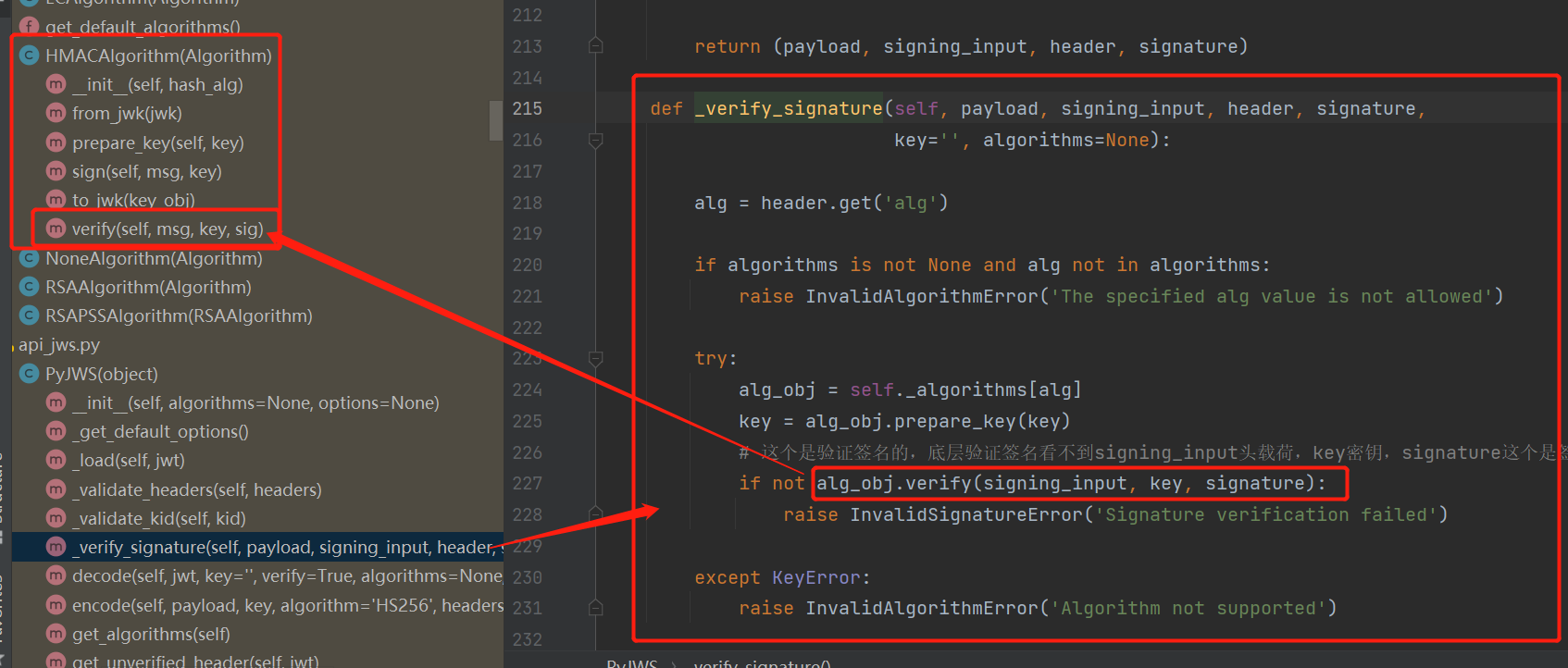The height and width of the screenshot is (668, 1568).
Task: Click method icon beside __init__(self, algorithms=None
Action: (x=56, y=402)
